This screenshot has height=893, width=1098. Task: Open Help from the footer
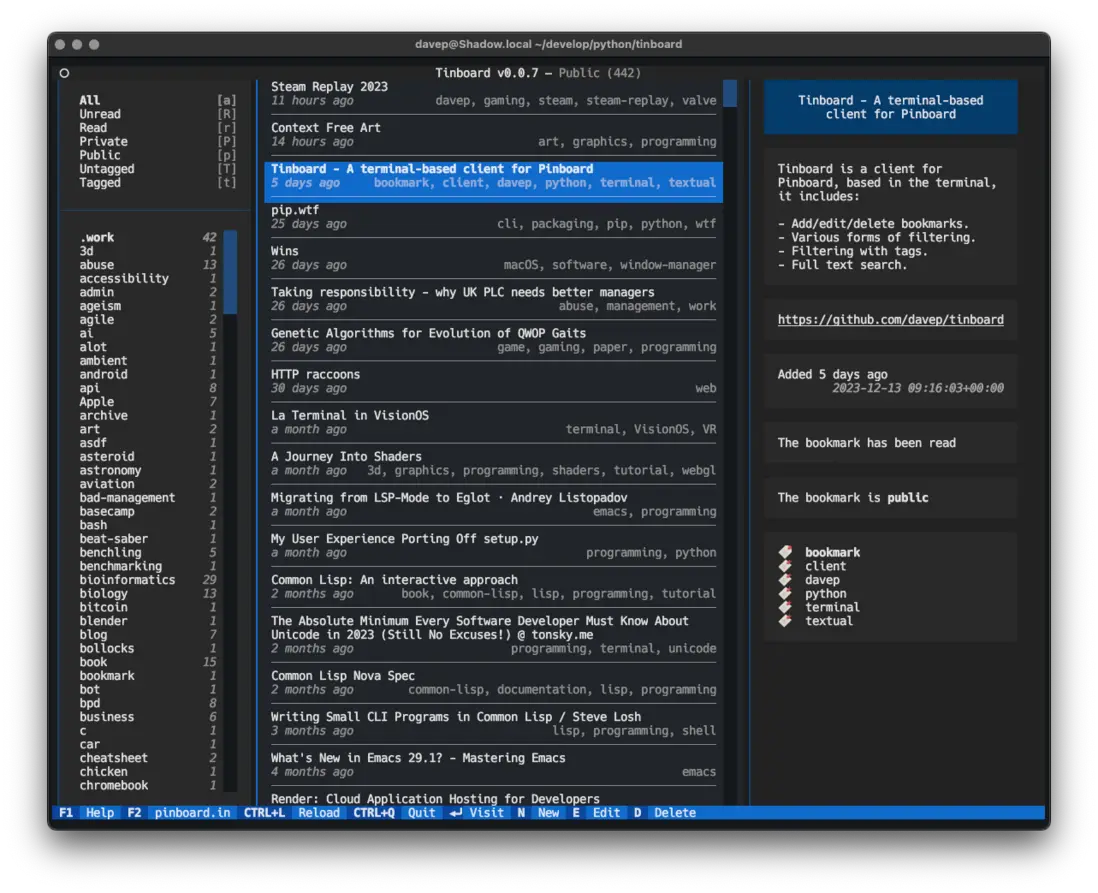[x=99, y=813]
